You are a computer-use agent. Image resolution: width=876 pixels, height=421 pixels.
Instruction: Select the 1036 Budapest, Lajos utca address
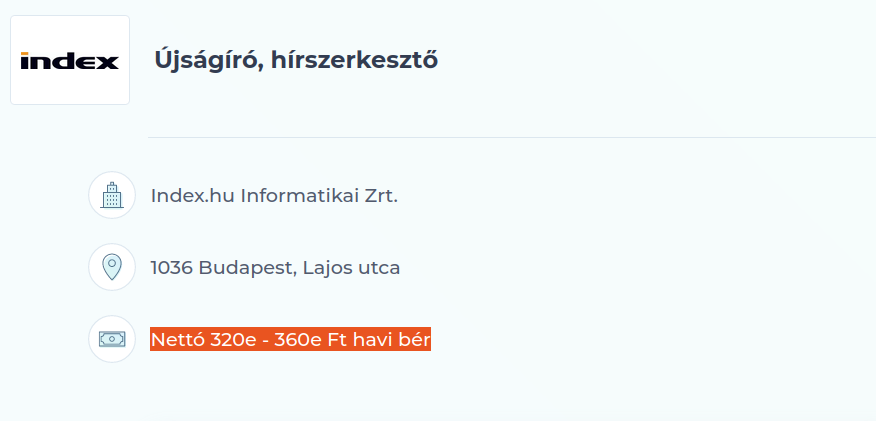click(275, 267)
